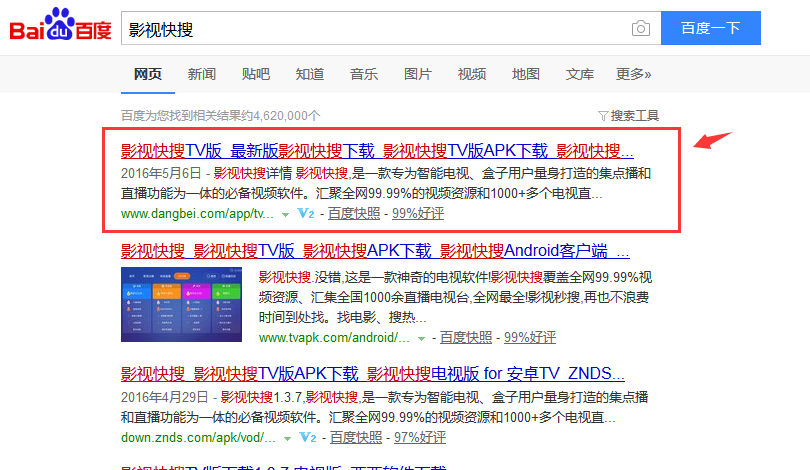The height and width of the screenshot is (470, 810).
Task: Open 百度快照 for the dangbei result
Action: click(x=354, y=214)
